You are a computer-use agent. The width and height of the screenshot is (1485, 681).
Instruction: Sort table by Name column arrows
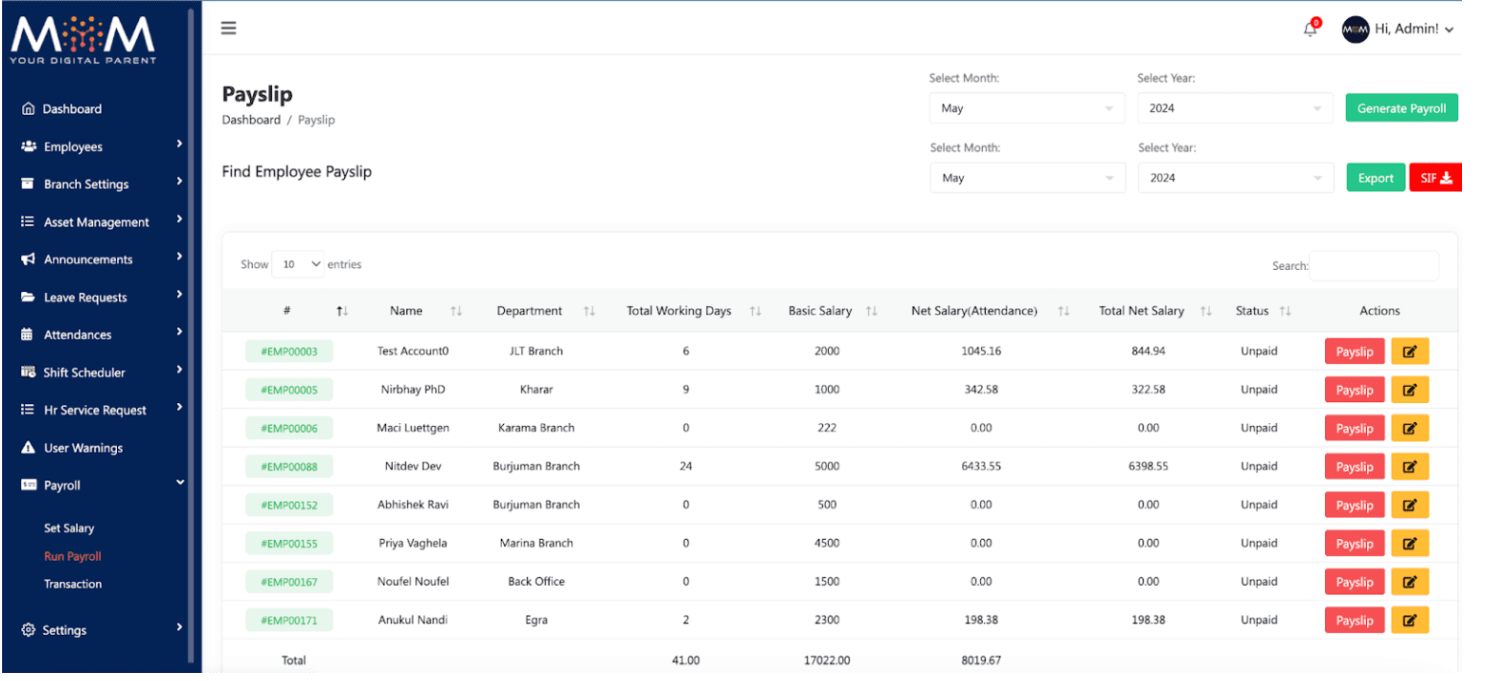(x=456, y=311)
